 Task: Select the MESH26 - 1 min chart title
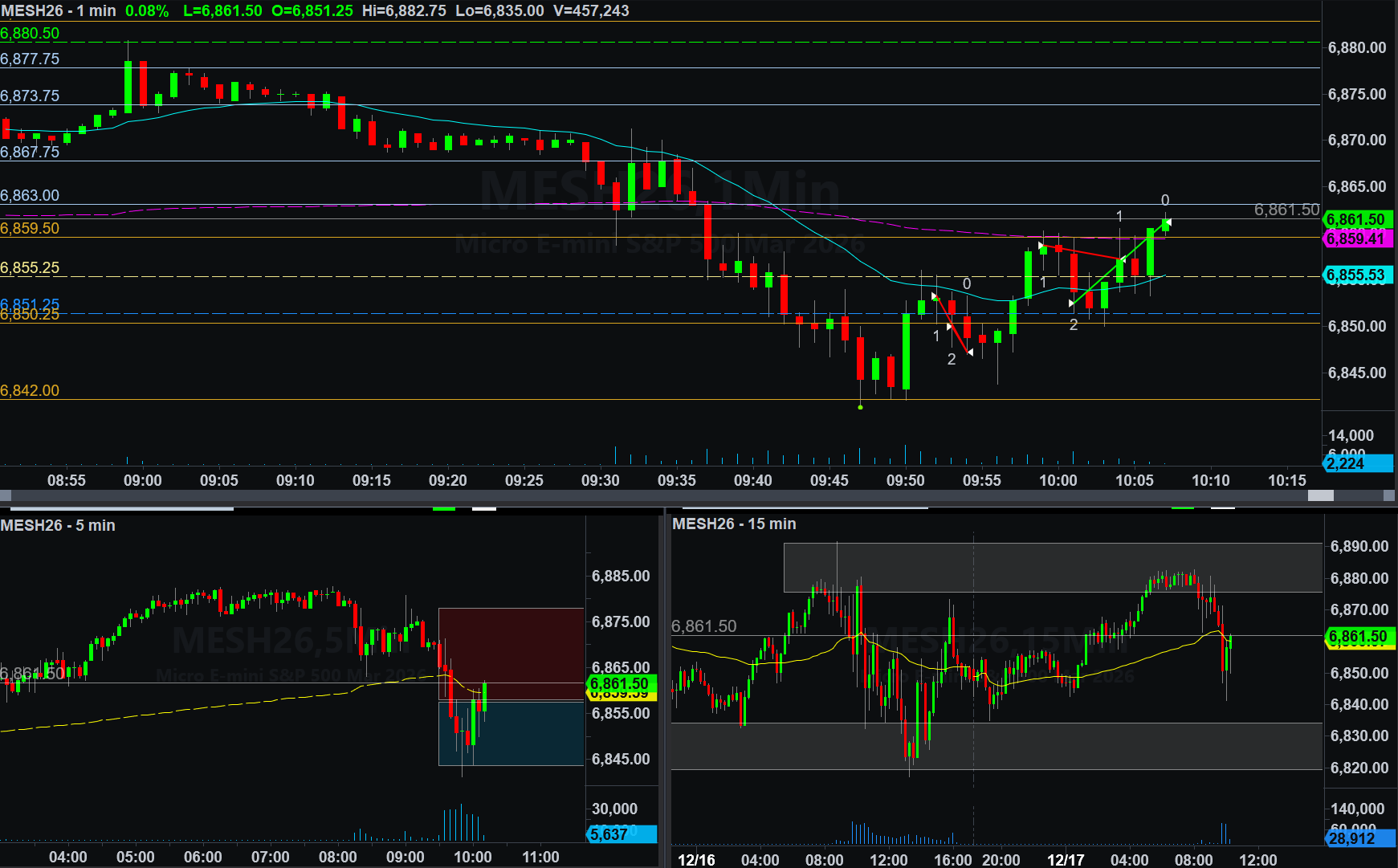(58, 10)
